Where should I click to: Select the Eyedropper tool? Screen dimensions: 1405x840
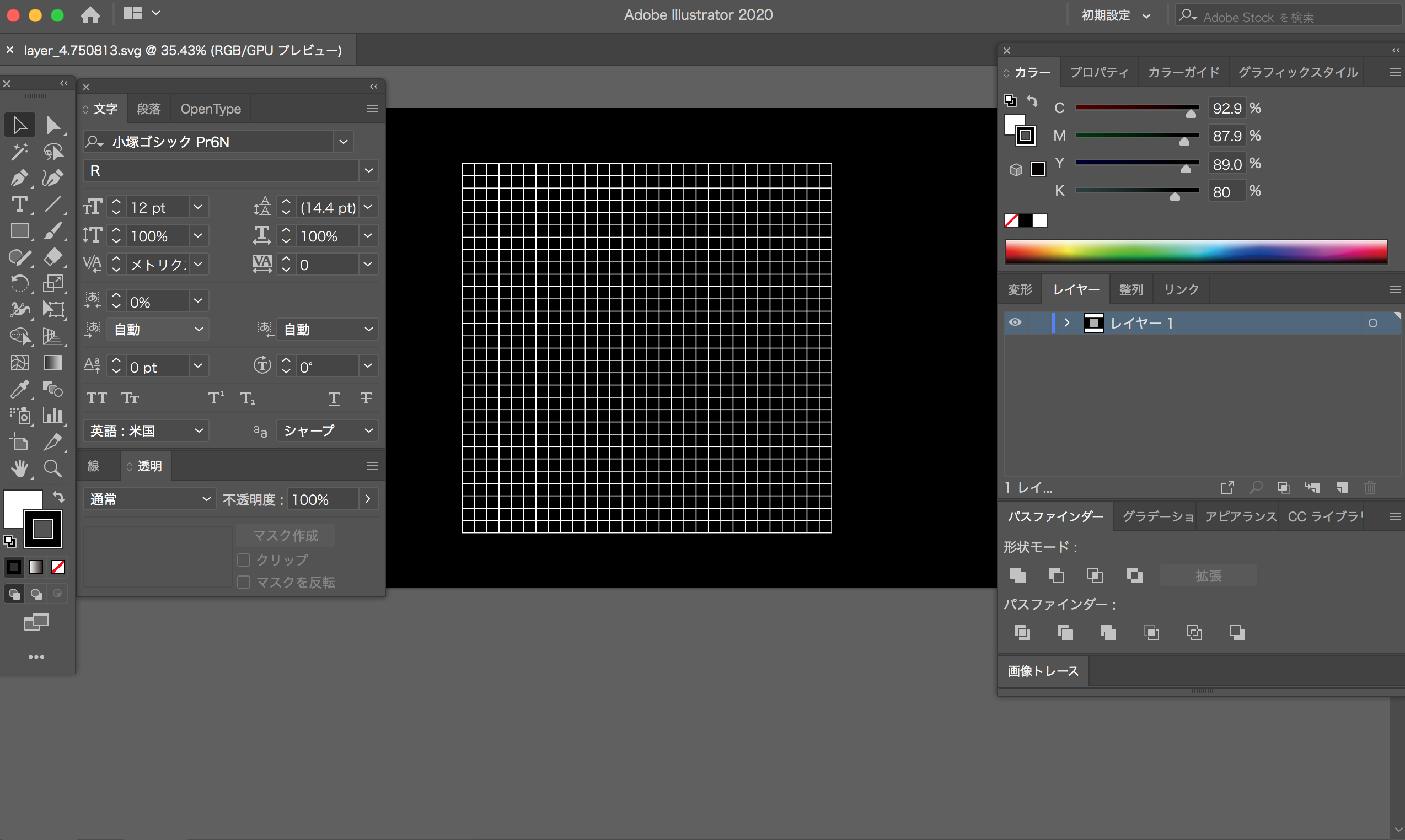pyautogui.click(x=19, y=390)
